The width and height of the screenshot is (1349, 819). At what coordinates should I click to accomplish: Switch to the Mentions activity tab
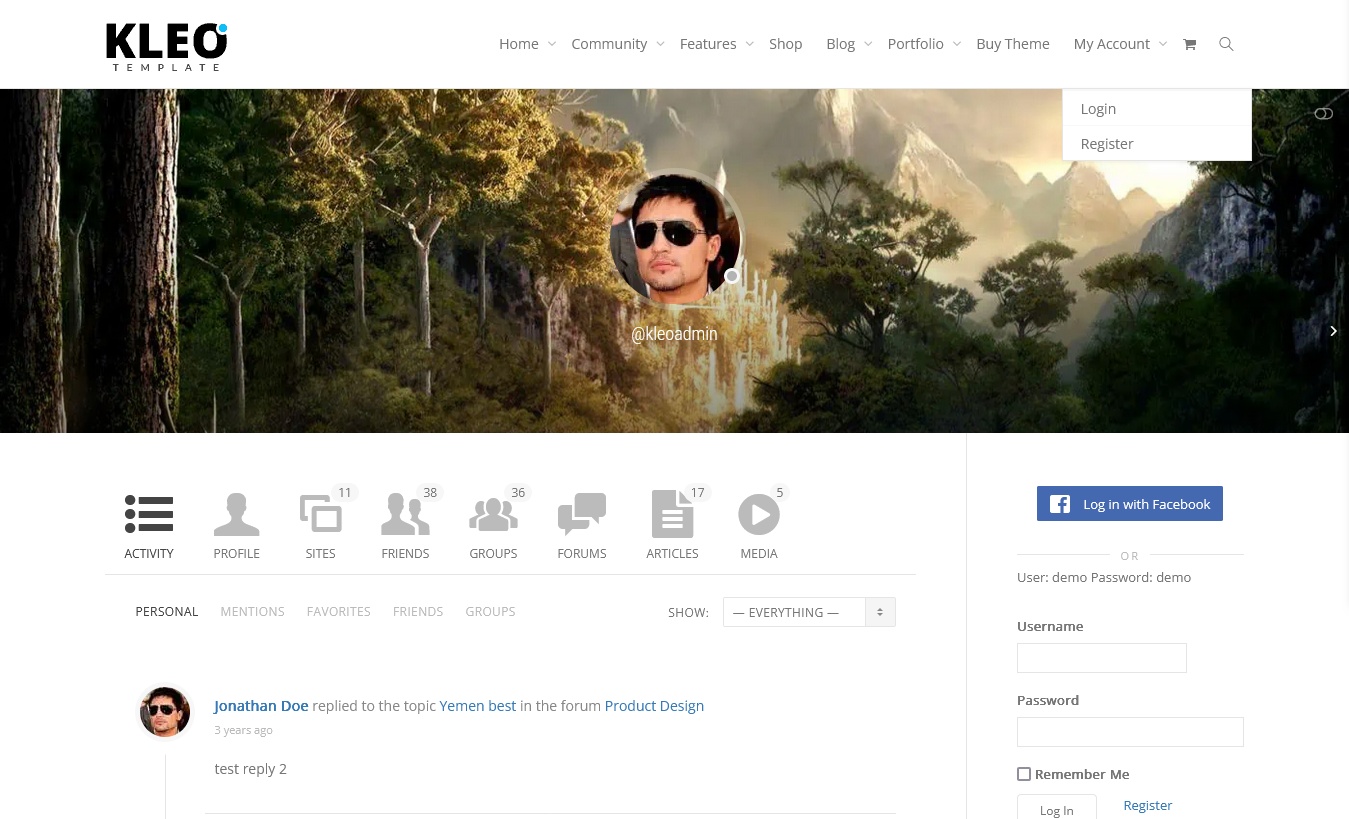pyautogui.click(x=252, y=611)
